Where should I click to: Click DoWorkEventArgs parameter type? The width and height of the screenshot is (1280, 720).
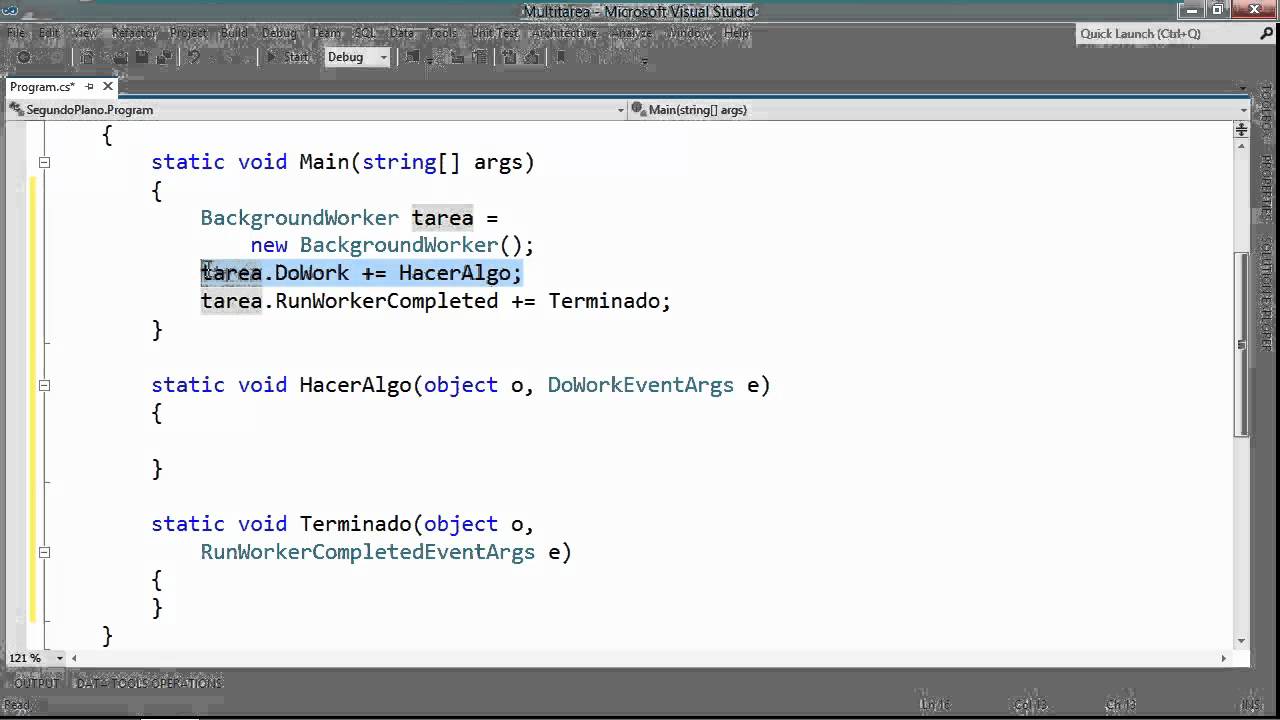(641, 385)
